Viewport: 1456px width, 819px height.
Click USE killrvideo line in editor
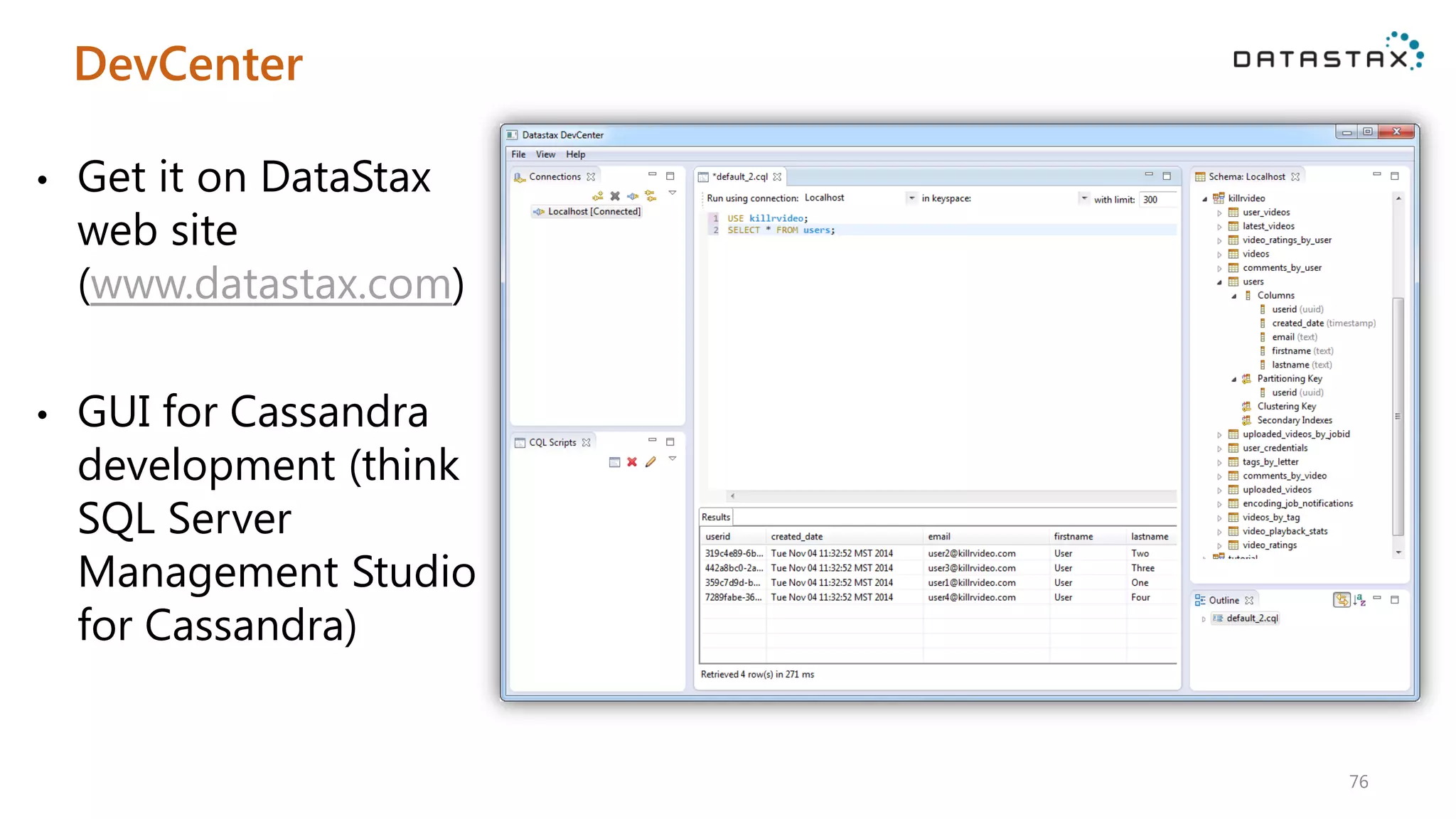767,218
